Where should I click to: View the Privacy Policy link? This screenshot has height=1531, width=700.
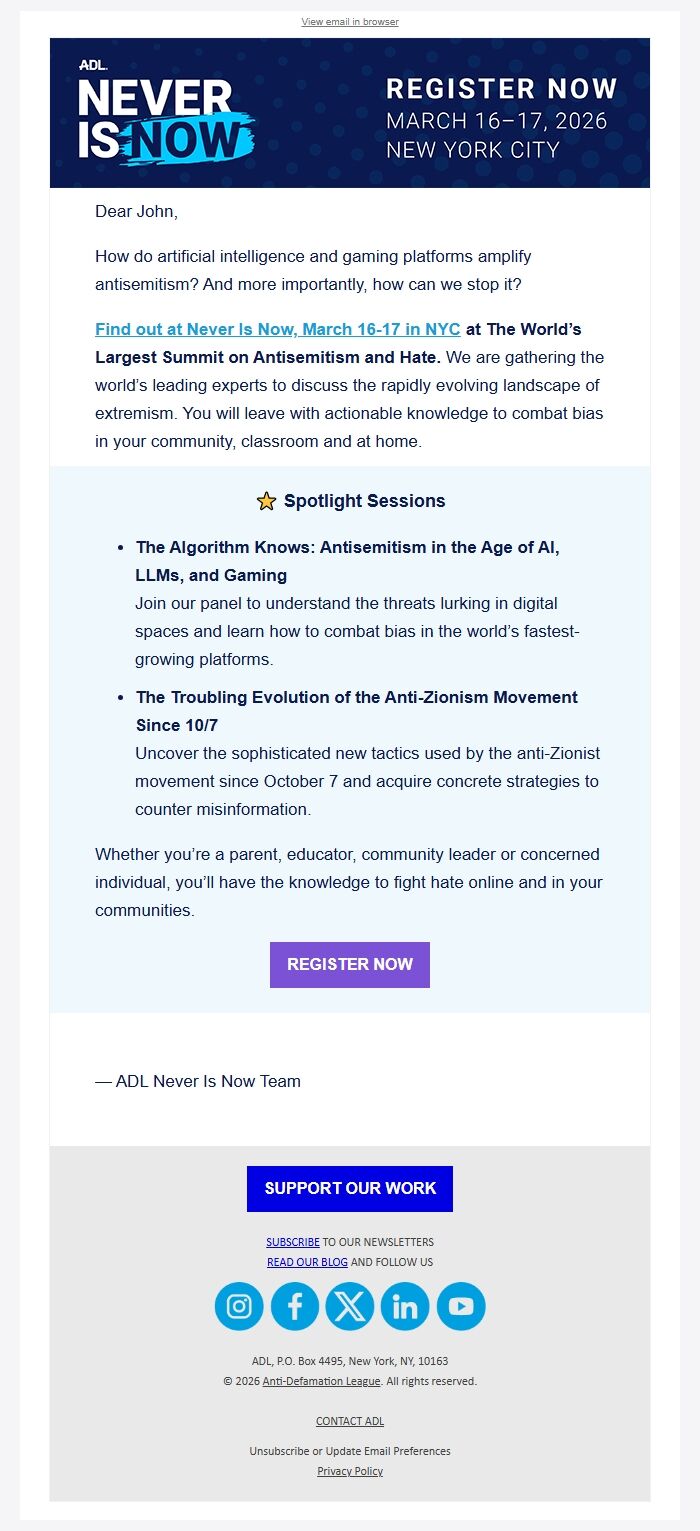coord(349,1471)
